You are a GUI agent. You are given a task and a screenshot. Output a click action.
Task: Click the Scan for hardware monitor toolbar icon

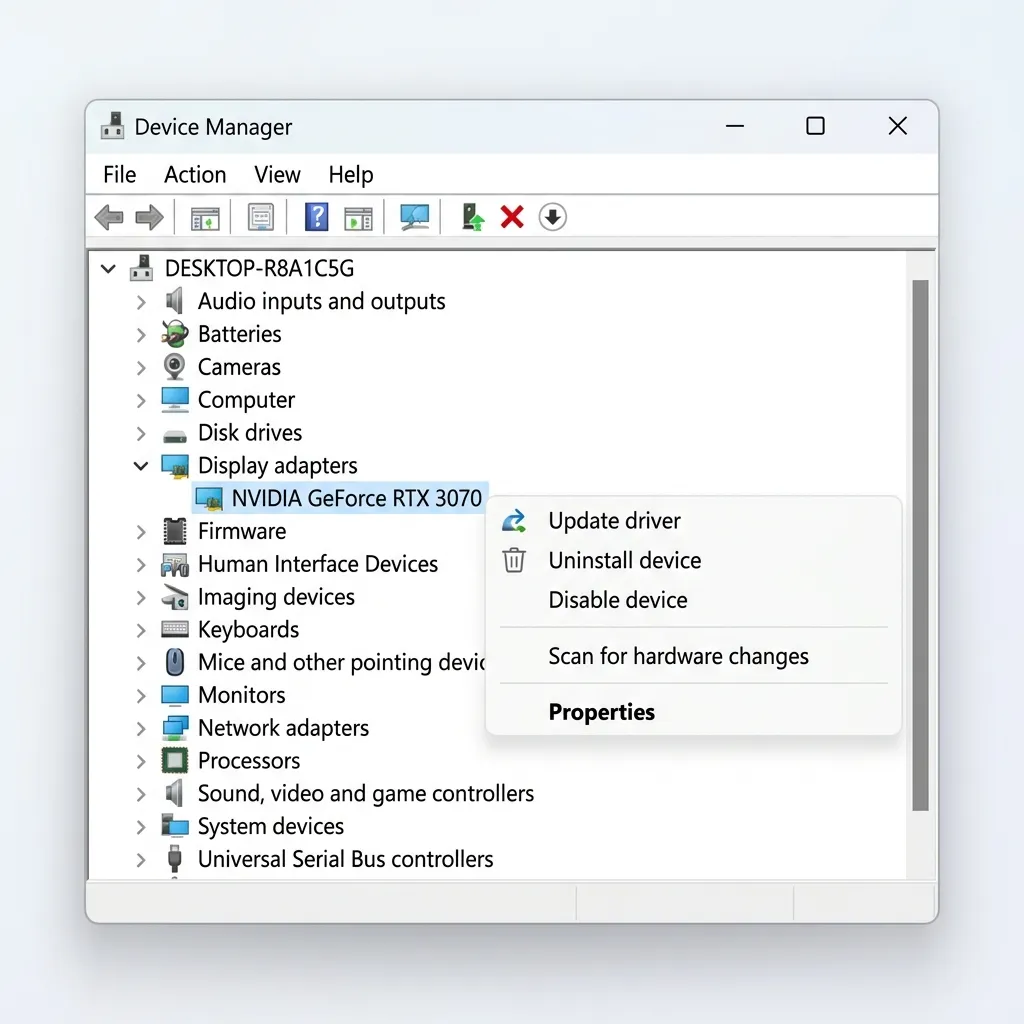coord(415,217)
